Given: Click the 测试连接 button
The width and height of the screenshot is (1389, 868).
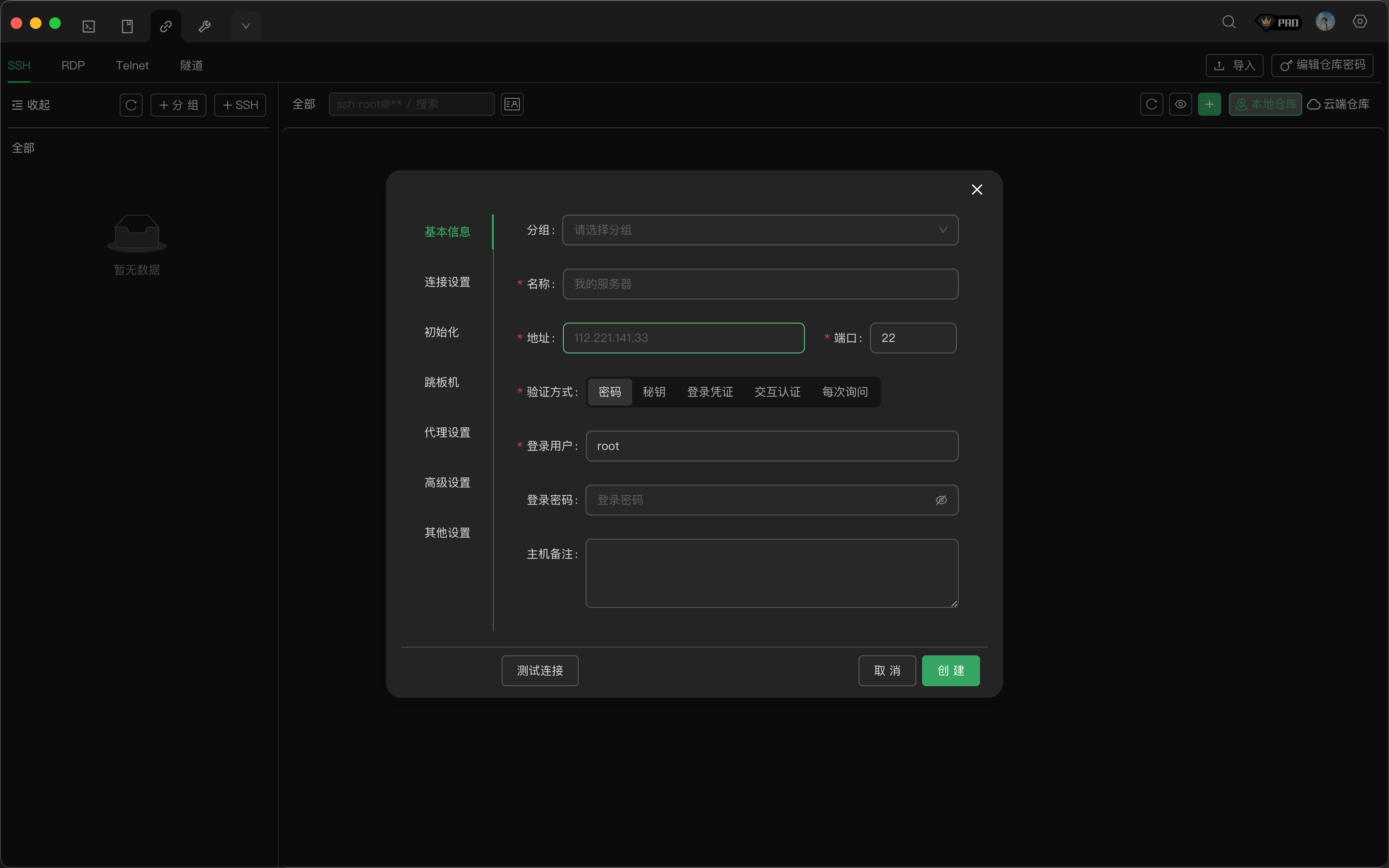Looking at the screenshot, I should (x=540, y=670).
